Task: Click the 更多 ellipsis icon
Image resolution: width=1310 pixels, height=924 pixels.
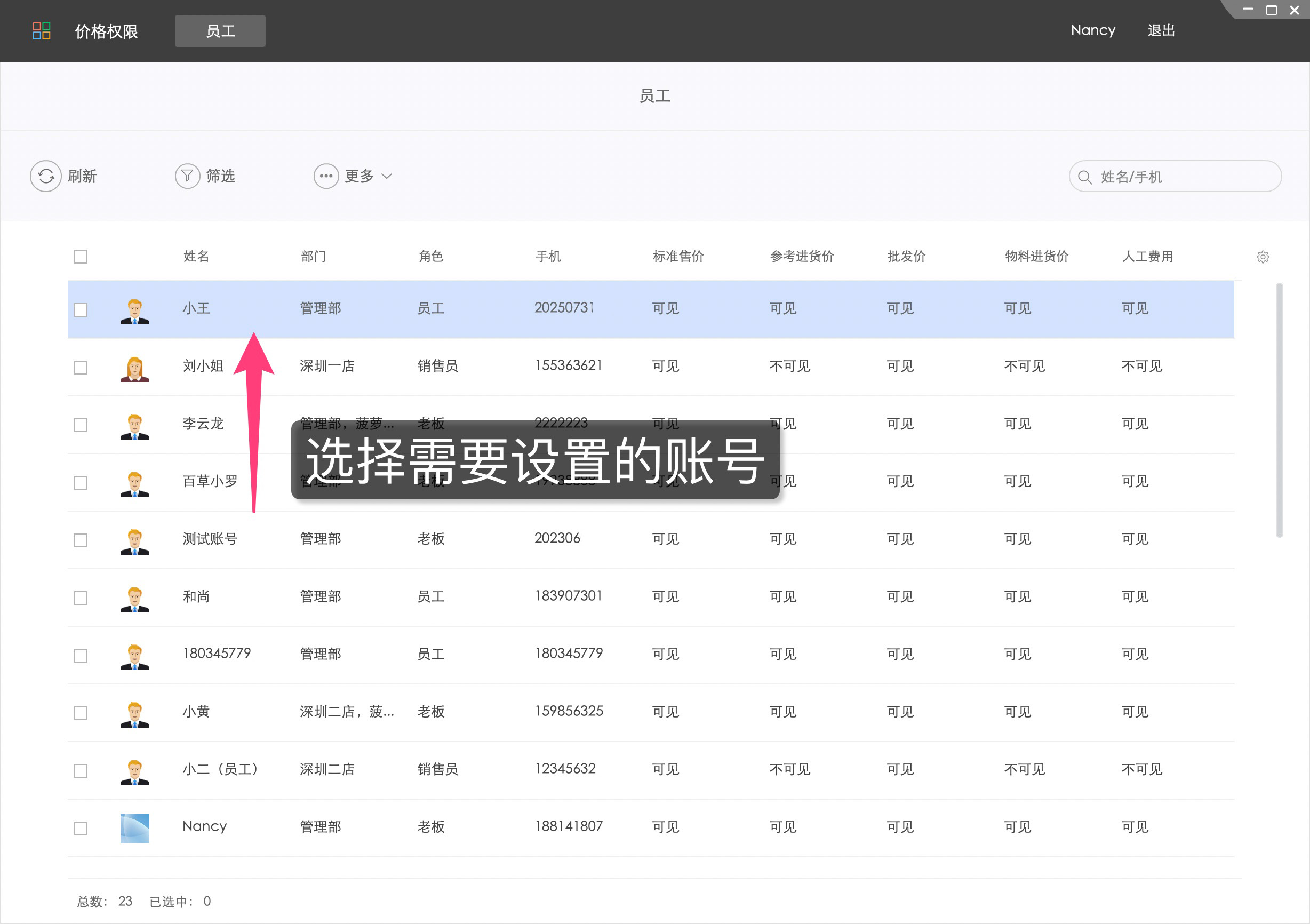Action: pos(325,176)
